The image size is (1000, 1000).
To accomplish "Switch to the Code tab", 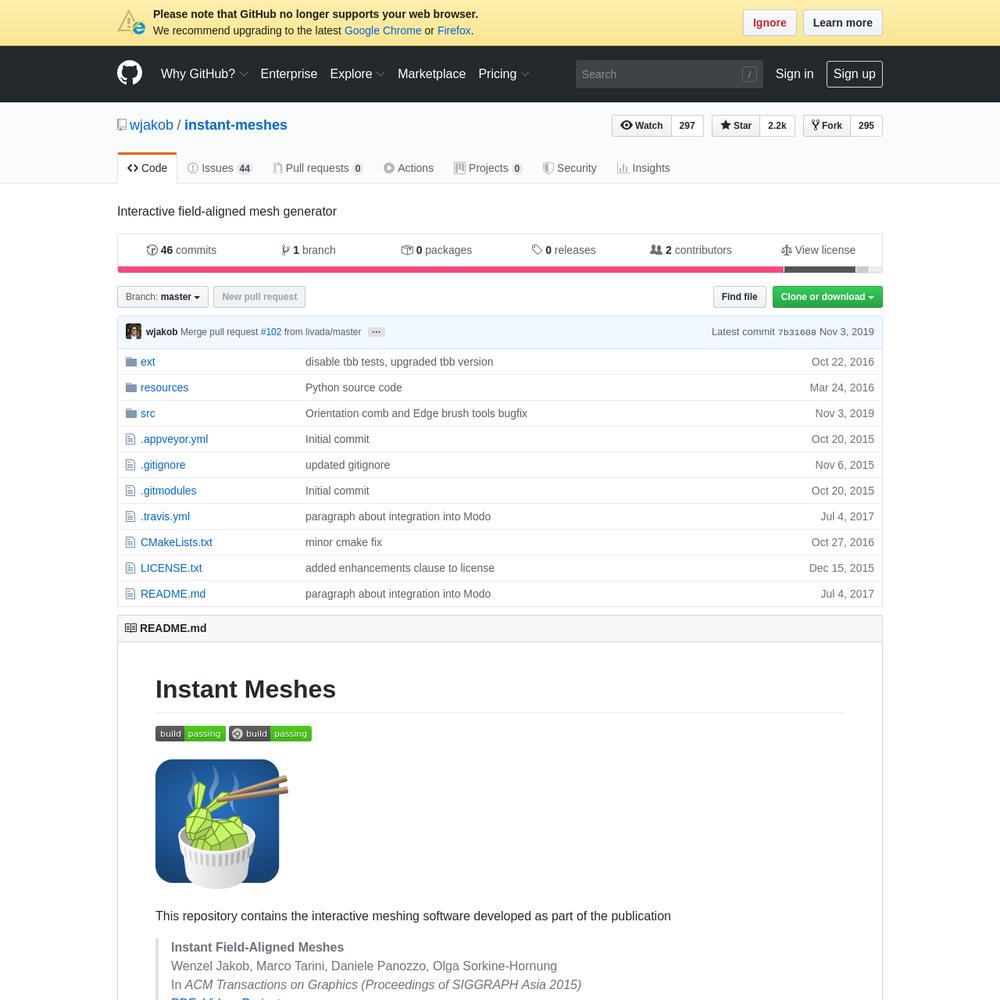I will pyautogui.click(x=147, y=168).
